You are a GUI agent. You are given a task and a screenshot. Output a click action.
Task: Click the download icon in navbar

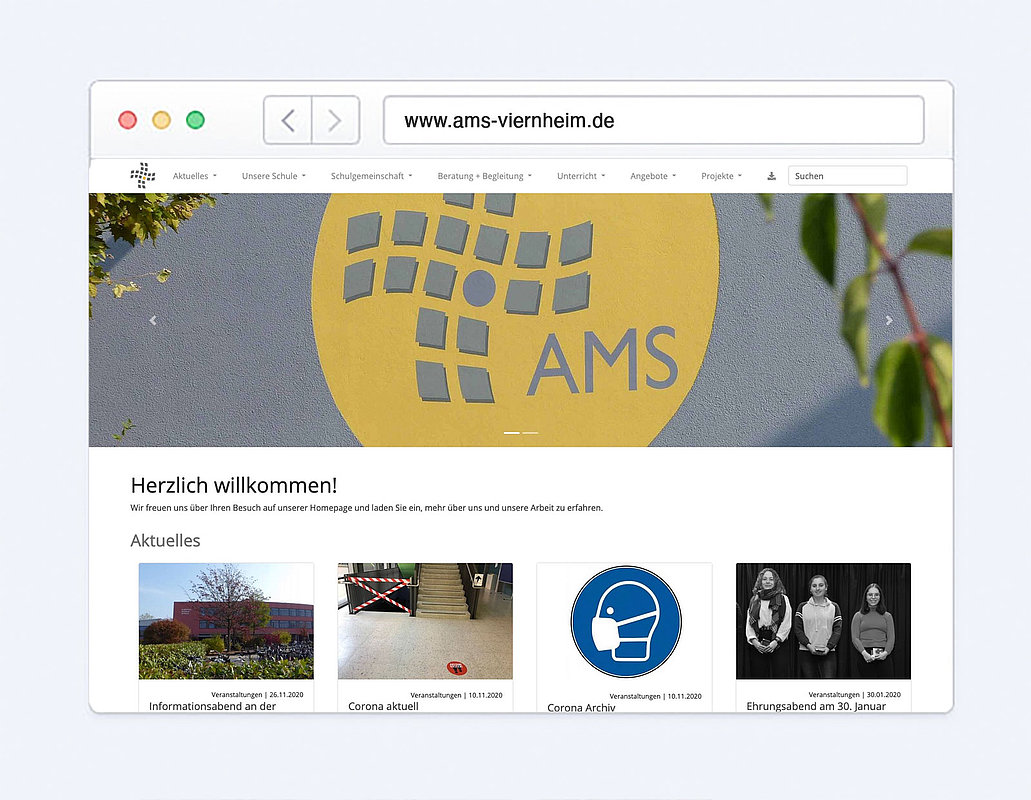(771, 176)
